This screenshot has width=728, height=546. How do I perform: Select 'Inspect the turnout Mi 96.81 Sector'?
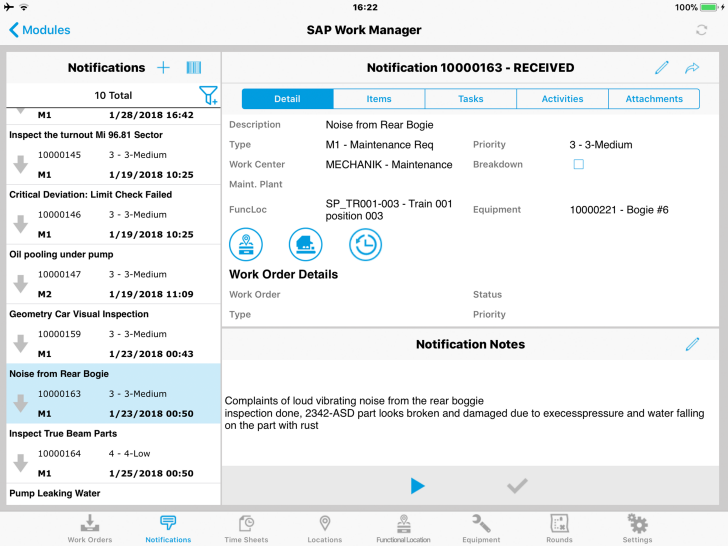point(113,155)
